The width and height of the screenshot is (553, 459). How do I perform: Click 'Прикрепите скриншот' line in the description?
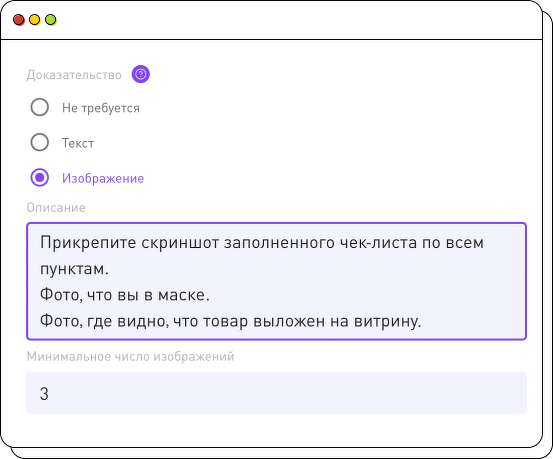[262, 243]
